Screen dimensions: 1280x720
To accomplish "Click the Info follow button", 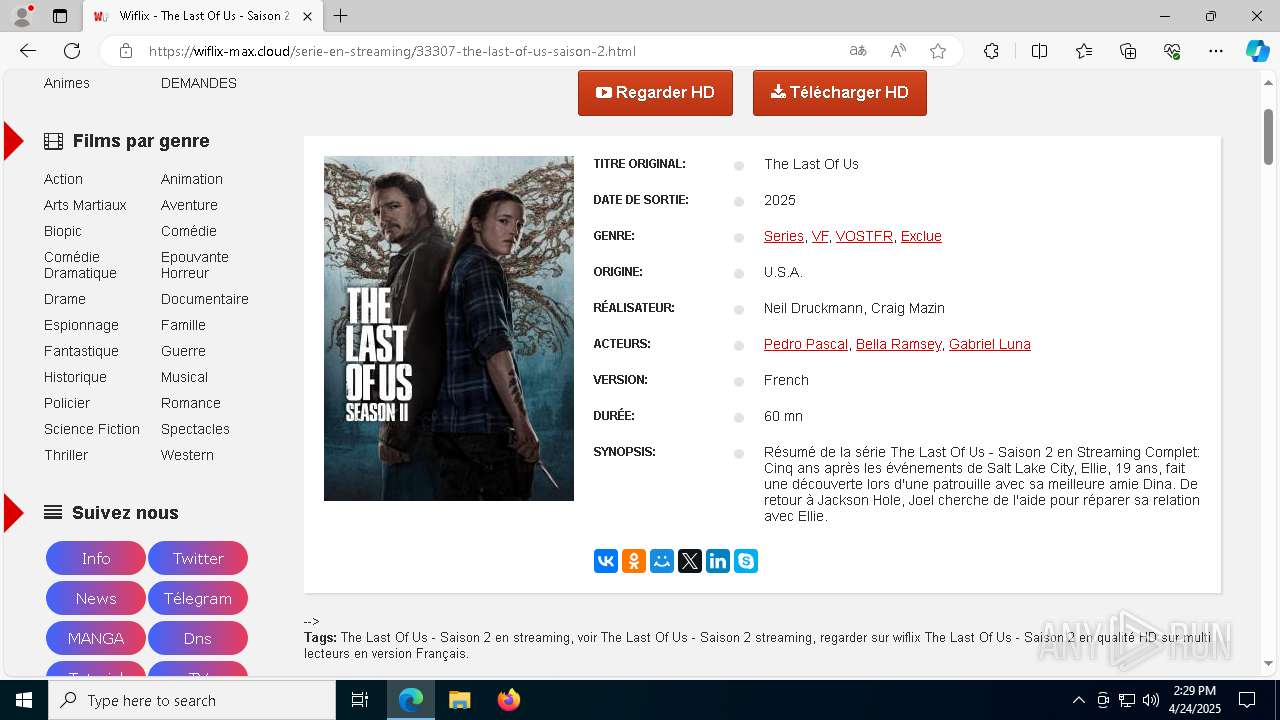I will [96, 558].
